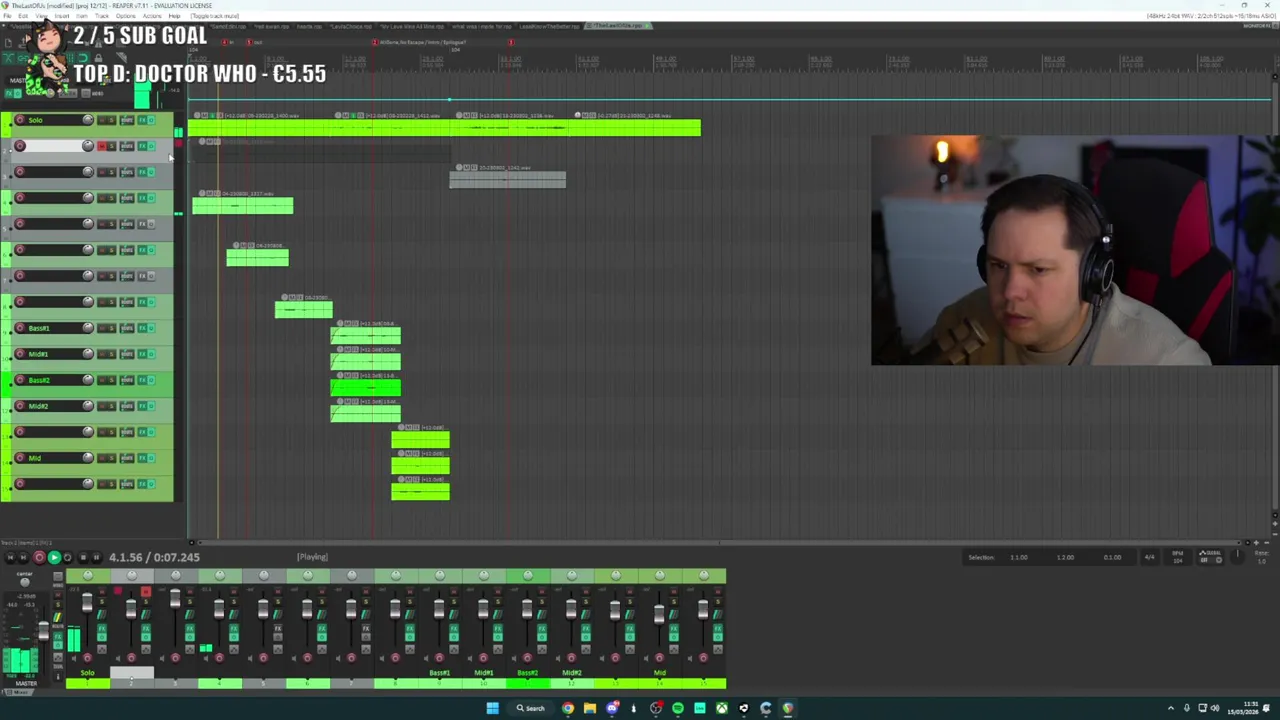Click the master mixer volume fader
Image resolution: width=1280 pixels, height=720 pixels.
point(43,631)
